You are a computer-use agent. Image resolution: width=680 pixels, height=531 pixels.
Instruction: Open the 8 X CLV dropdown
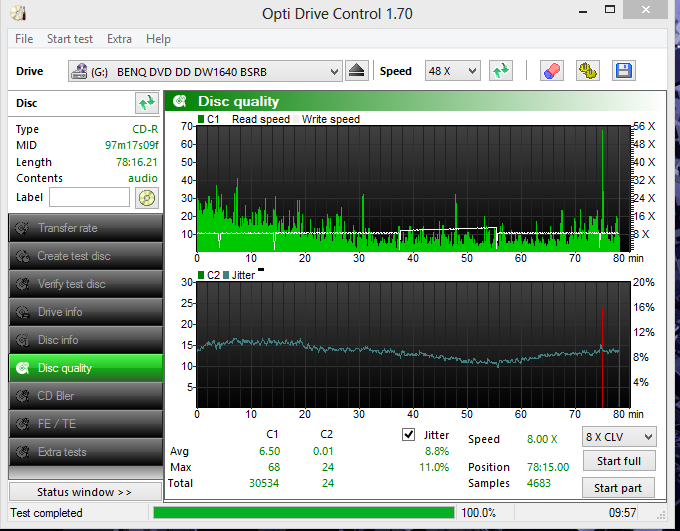[619, 436]
